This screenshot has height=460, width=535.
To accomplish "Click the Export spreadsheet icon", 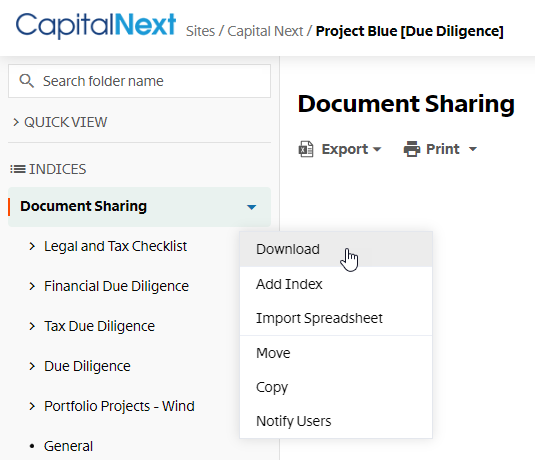I will tap(306, 149).
